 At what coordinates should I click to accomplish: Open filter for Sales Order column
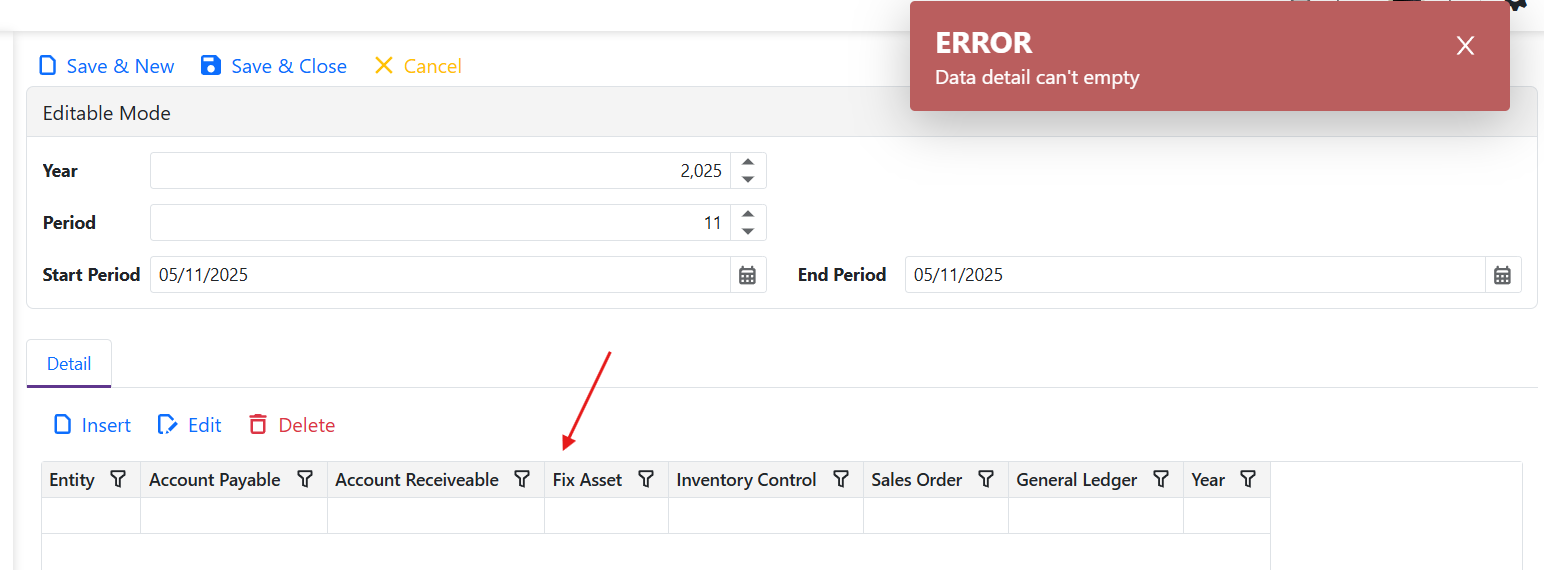coord(986,480)
